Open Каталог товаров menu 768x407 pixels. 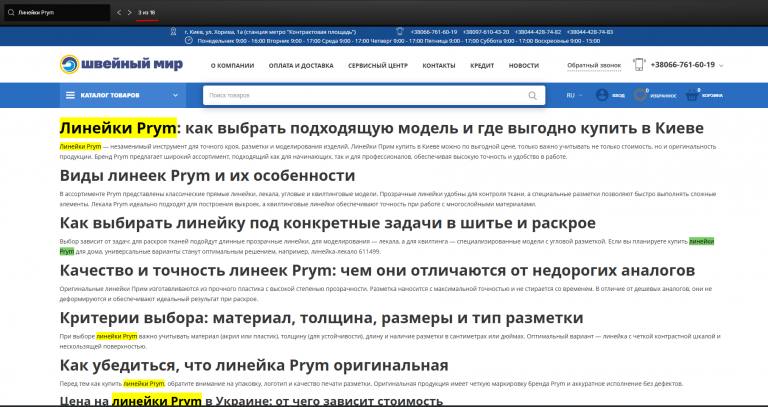coord(123,96)
